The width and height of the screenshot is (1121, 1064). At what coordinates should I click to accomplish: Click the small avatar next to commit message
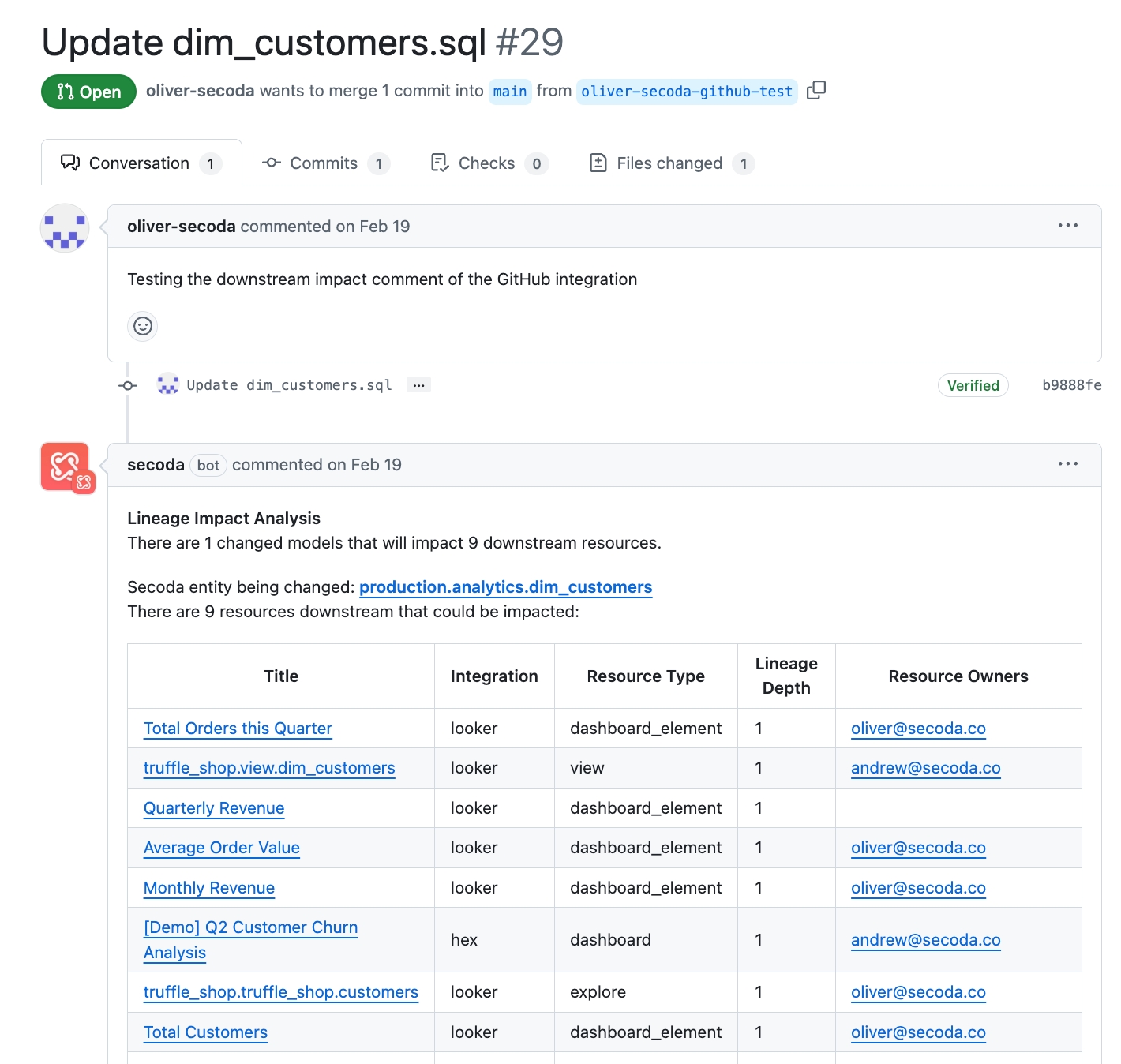tap(167, 385)
